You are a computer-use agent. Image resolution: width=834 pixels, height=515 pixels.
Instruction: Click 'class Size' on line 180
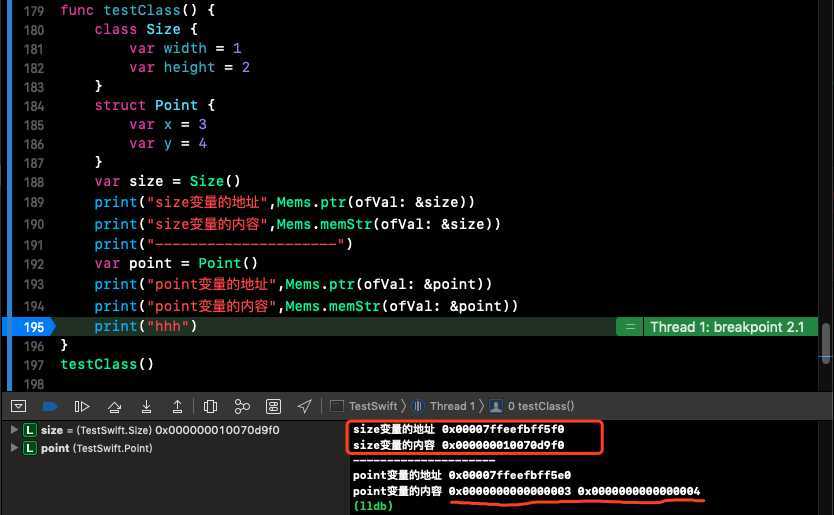click(138, 29)
